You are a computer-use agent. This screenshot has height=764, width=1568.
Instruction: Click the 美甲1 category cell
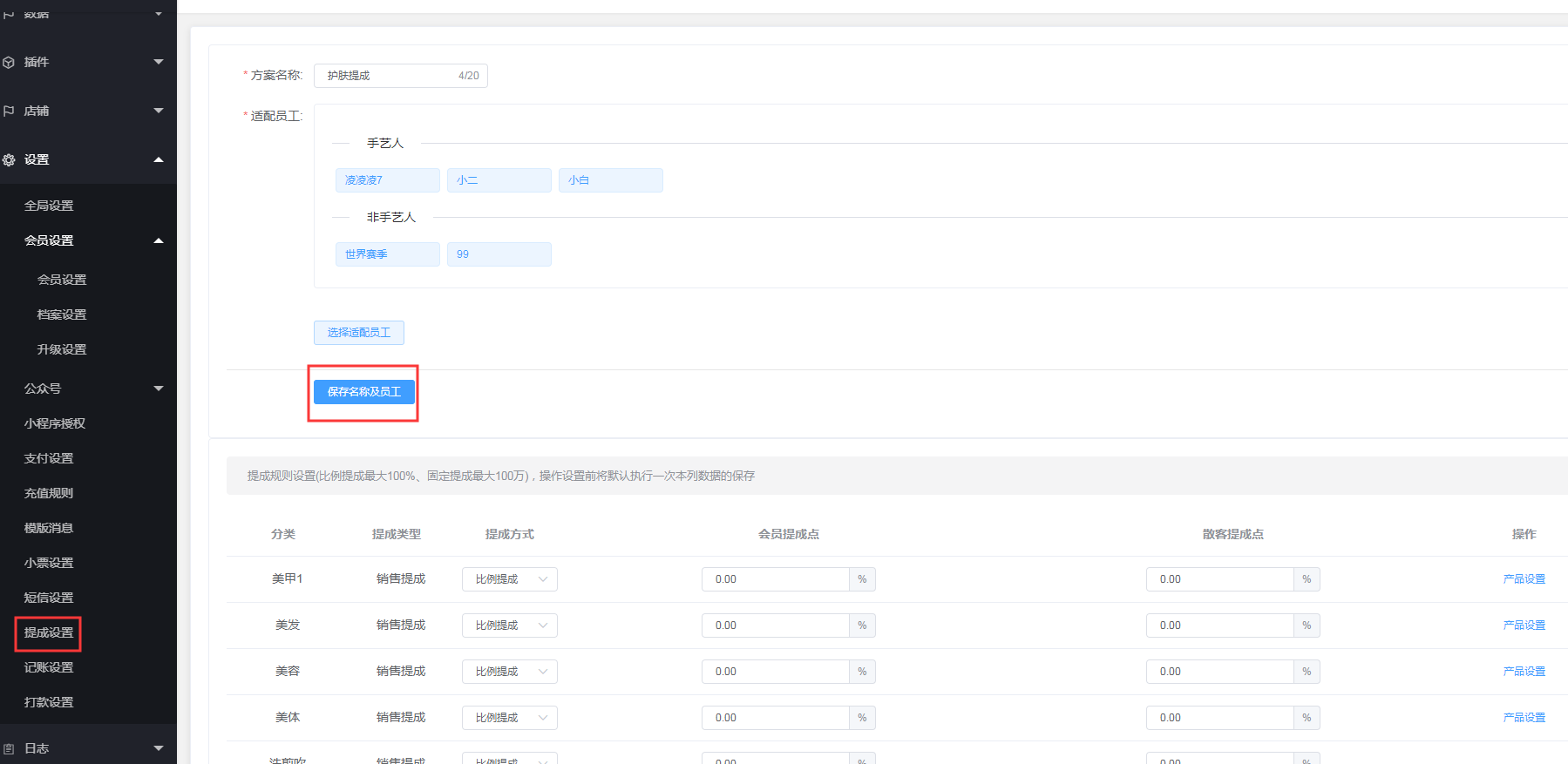click(x=287, y=579)
